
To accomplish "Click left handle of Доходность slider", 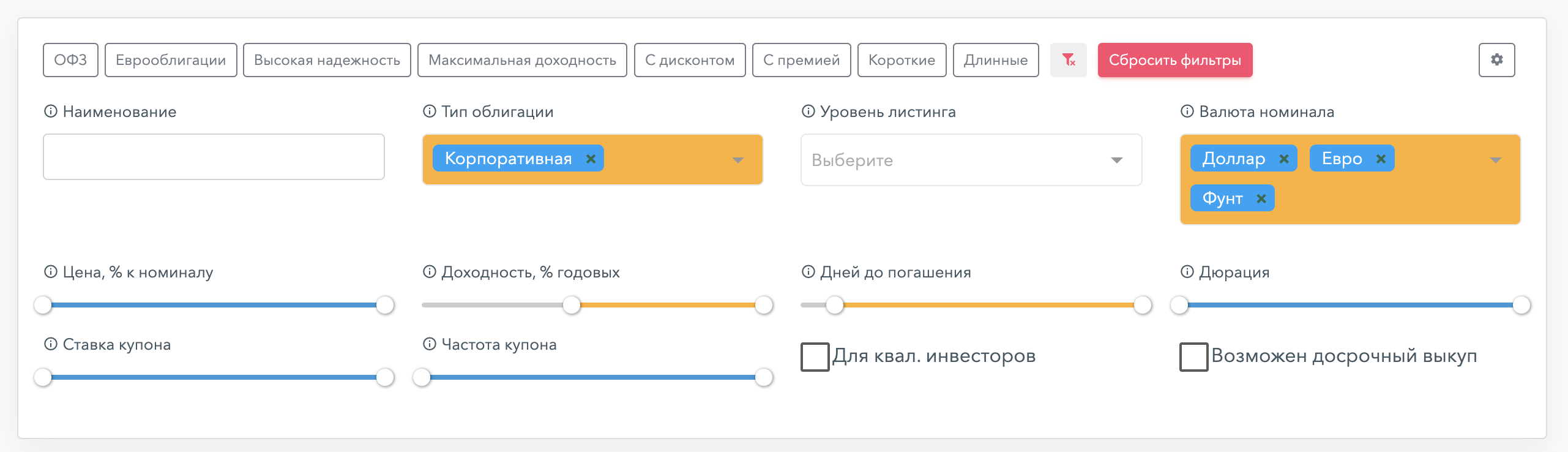I will [x=572, y=305].
